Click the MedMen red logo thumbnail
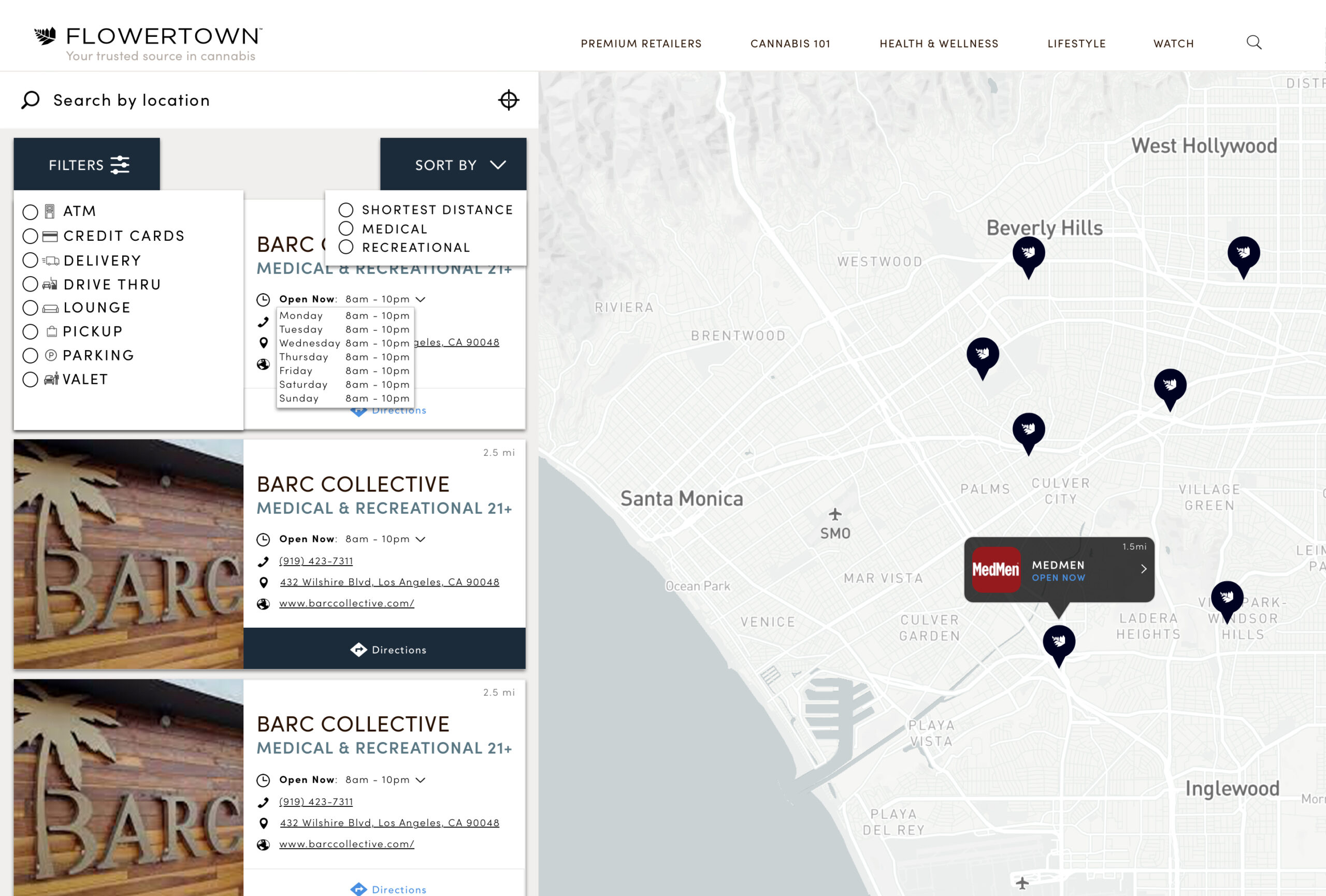This screenshot has width=1326, height=896. [x=996, y=569]
